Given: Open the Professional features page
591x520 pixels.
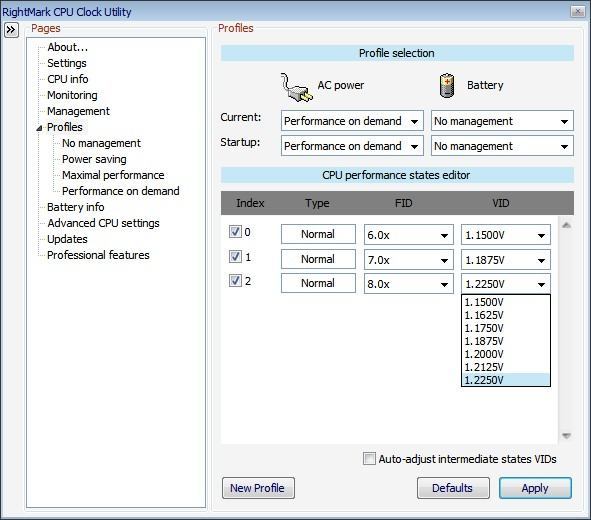Looking at the screenshot, I should tap(98, 255).
